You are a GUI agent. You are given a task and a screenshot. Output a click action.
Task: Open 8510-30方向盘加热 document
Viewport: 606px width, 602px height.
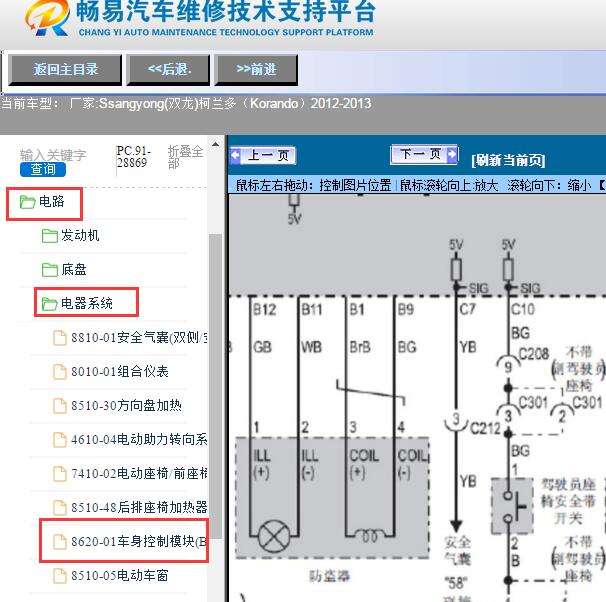pos(126,405)
